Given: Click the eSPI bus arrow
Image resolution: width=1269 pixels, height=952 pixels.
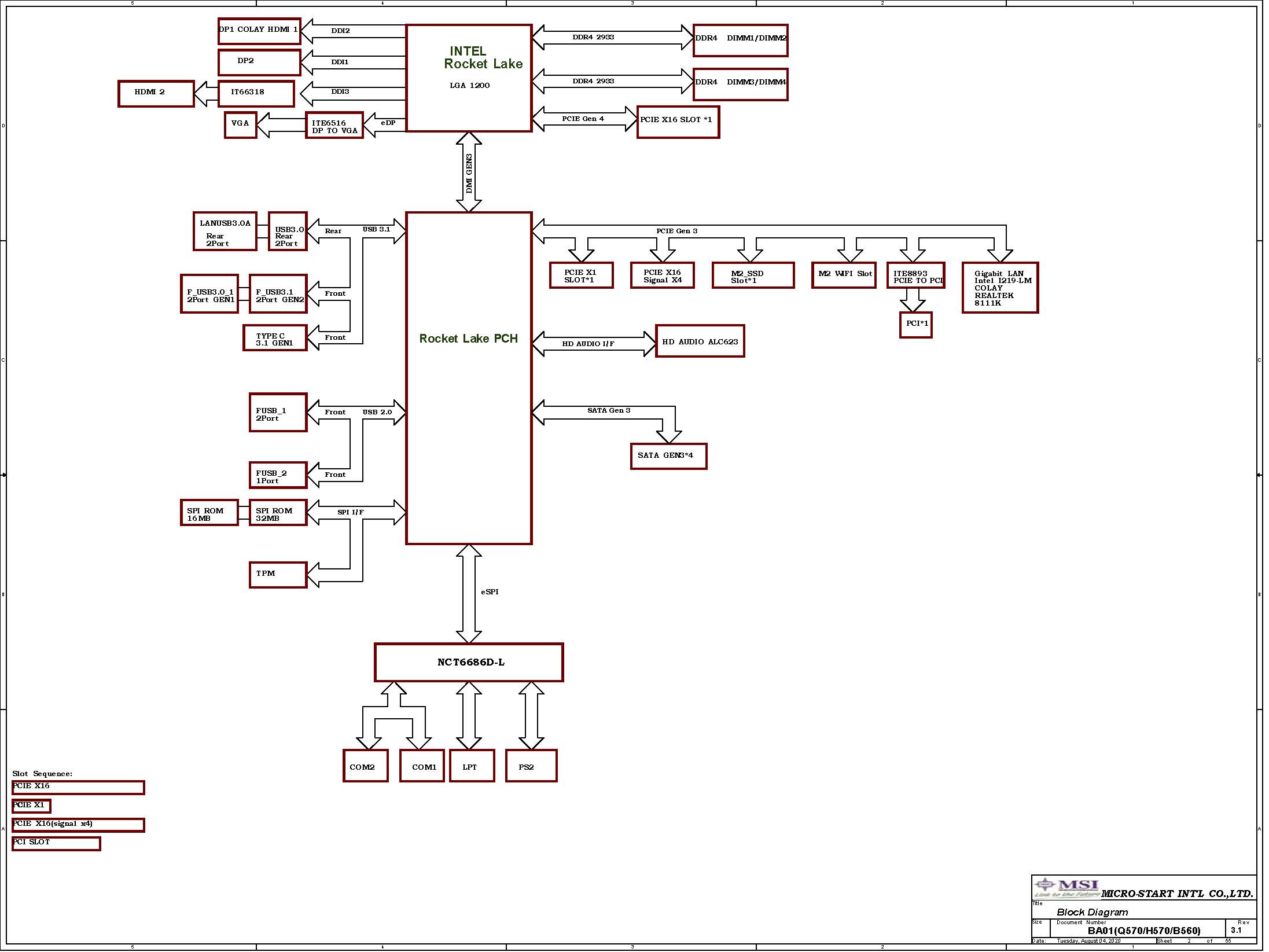Looking at the screenshot, I should 469,593.
